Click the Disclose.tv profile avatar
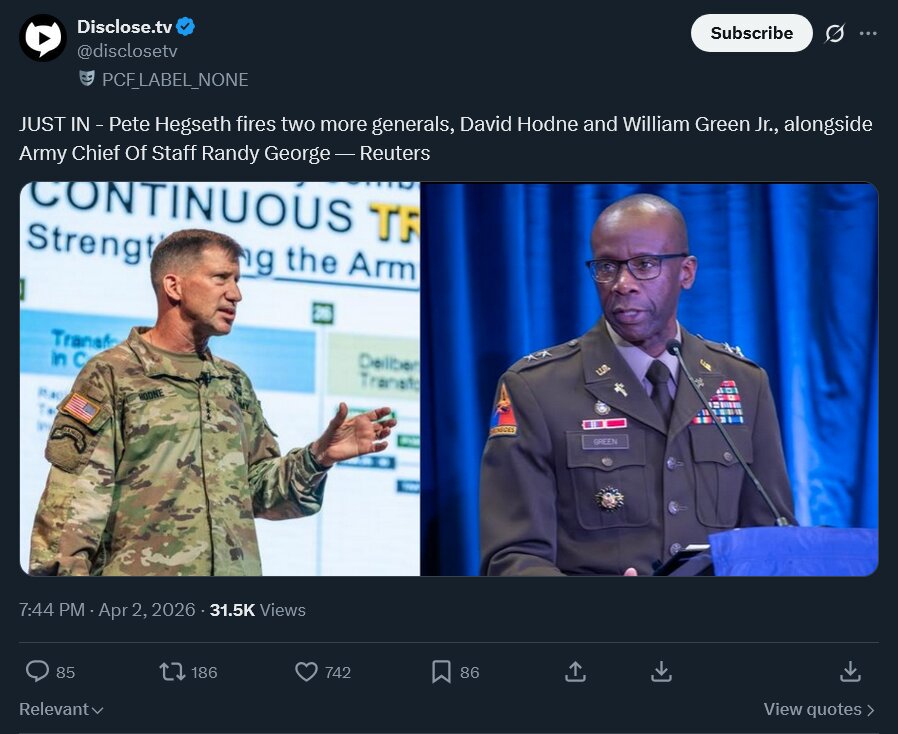Viewport: 898px width, 734px height. (x=43, y=38)
